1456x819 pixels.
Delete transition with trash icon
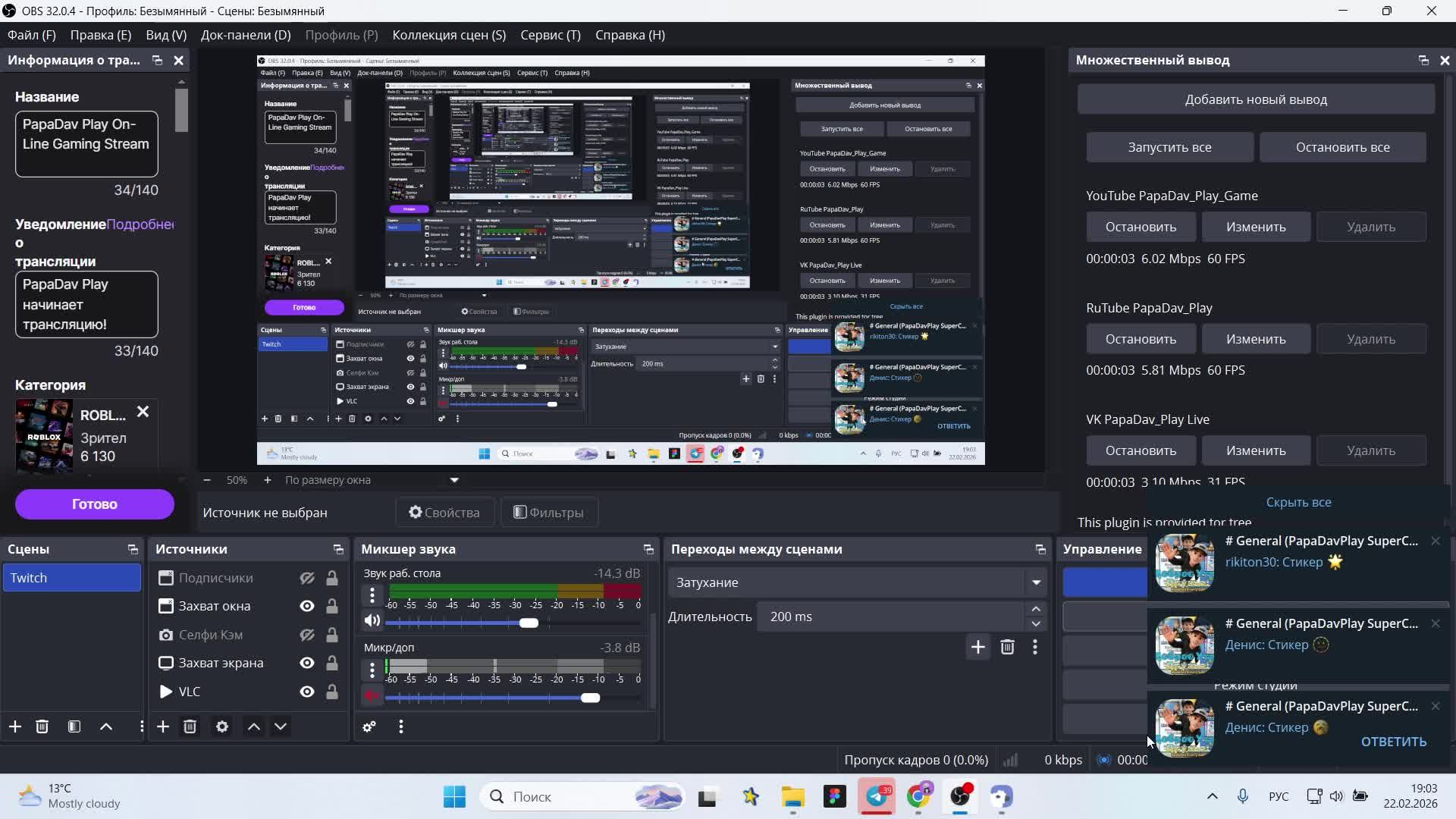pos(1007,647)
